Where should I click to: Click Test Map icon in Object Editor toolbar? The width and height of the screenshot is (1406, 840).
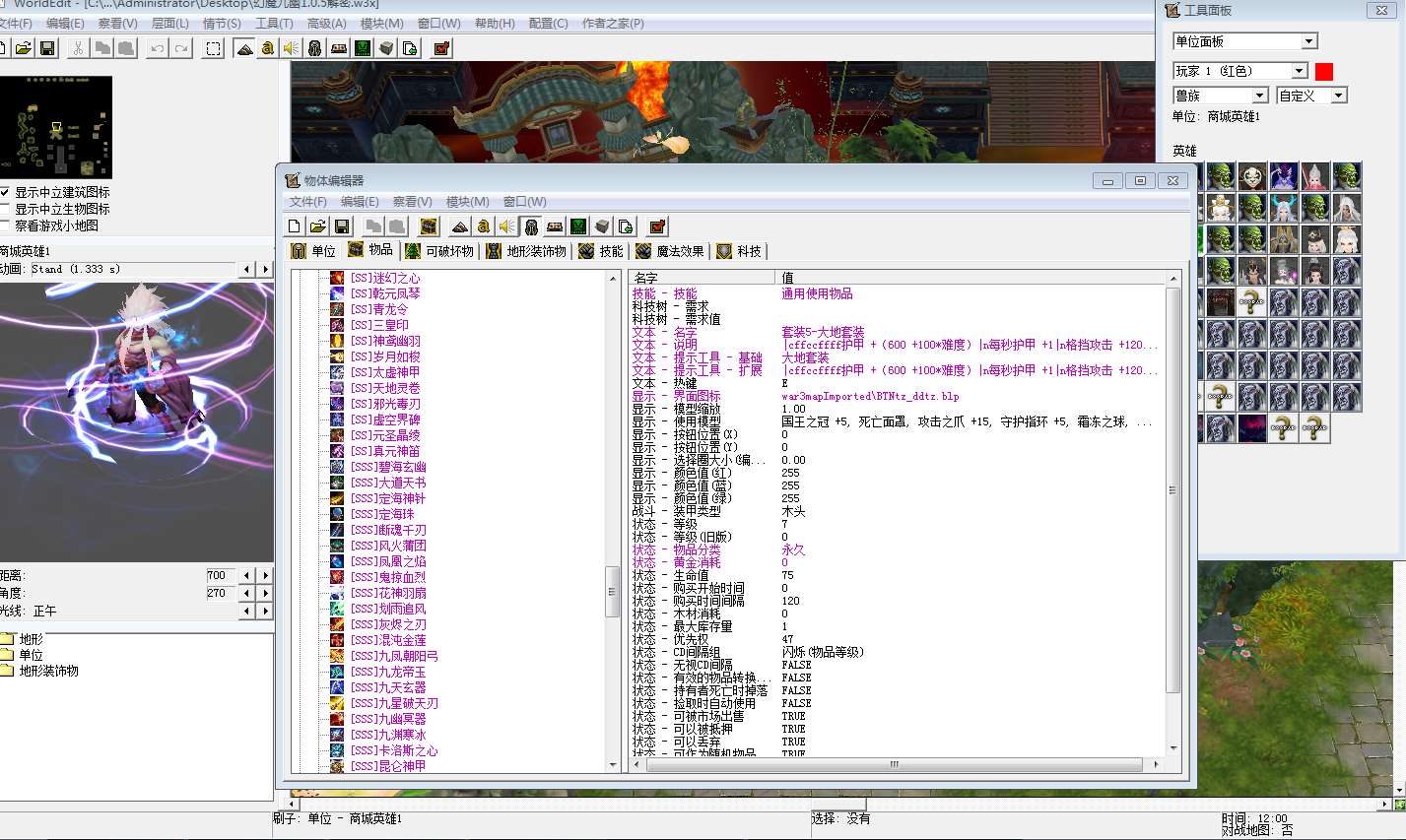point(657,226)
